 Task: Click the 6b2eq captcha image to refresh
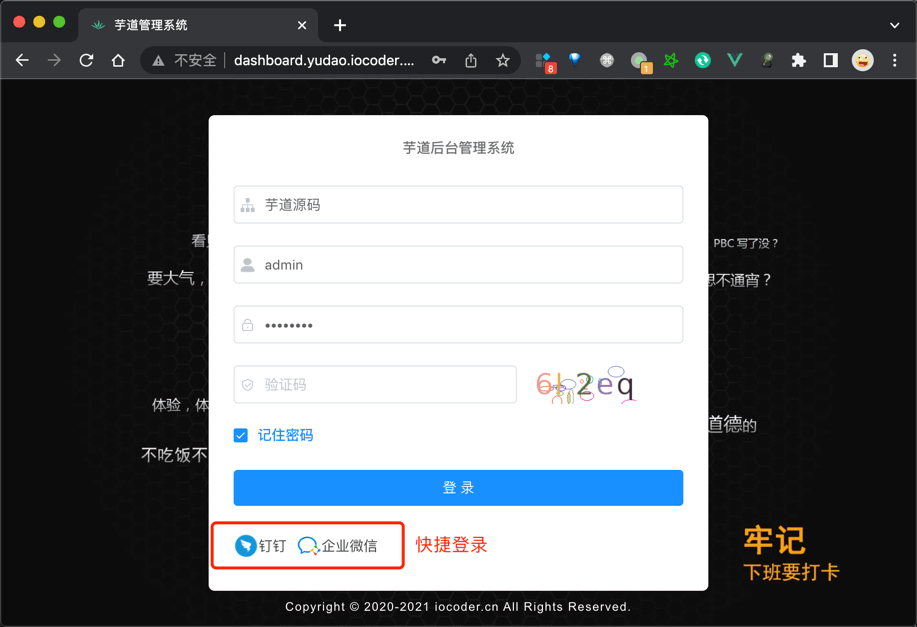pyautogui.click(x=586, y=384)
